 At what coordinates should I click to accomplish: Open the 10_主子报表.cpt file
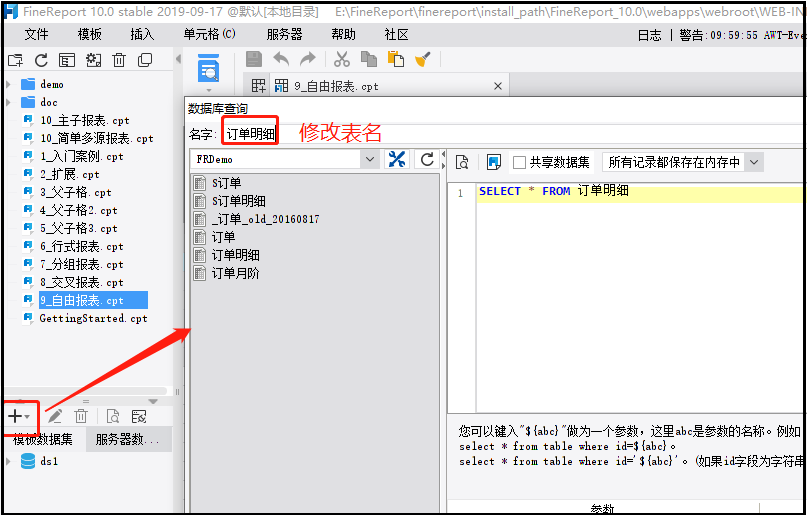point(84,121)
